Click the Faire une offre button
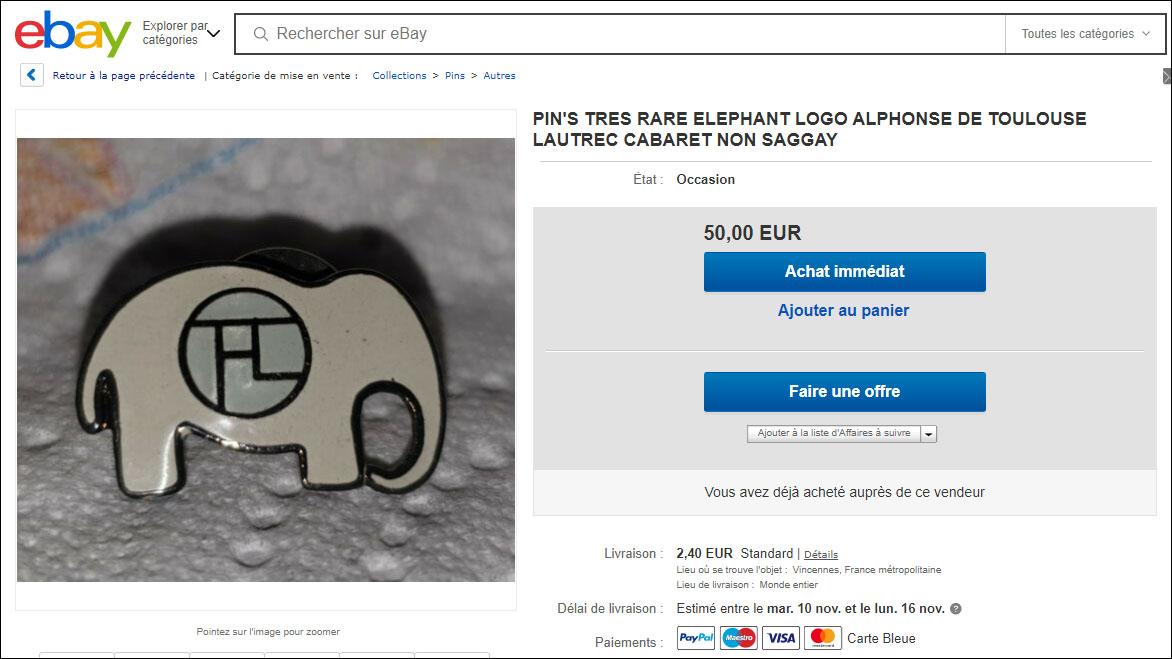 (x=845, y=392)
